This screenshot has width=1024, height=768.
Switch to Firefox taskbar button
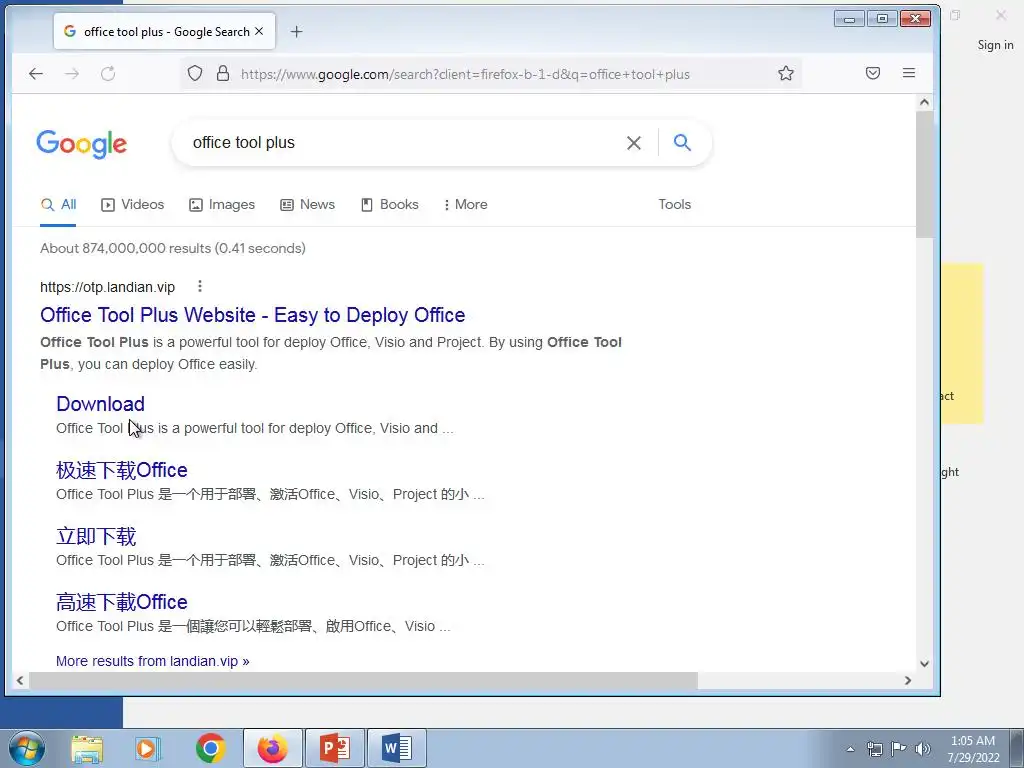click(x=272, y=748)
